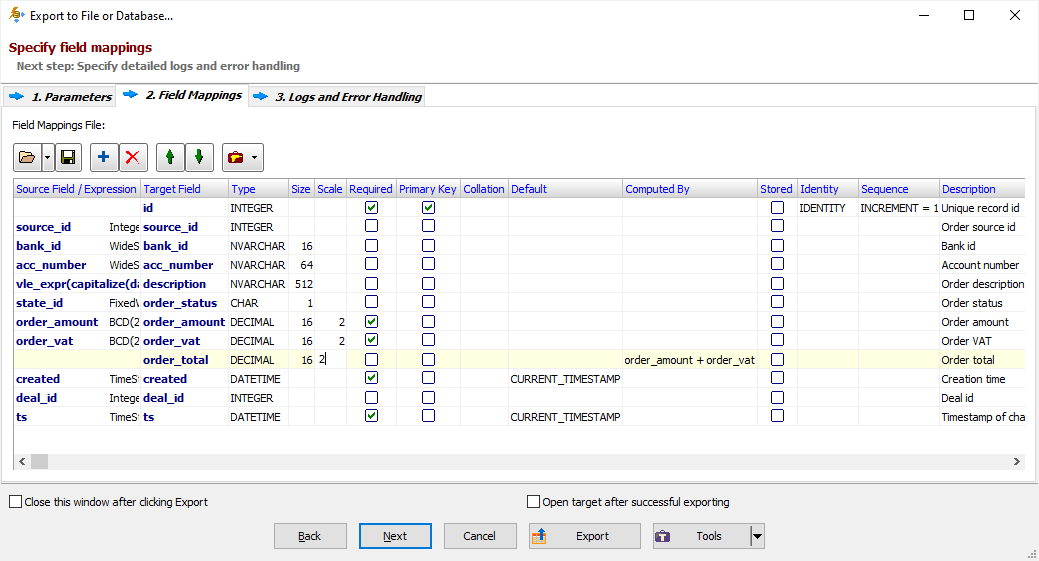The height and width of the screenshot is (561, 1039).
Task: Toggle Stored checkbox for order_total row
Action: [x=777, y=360]
